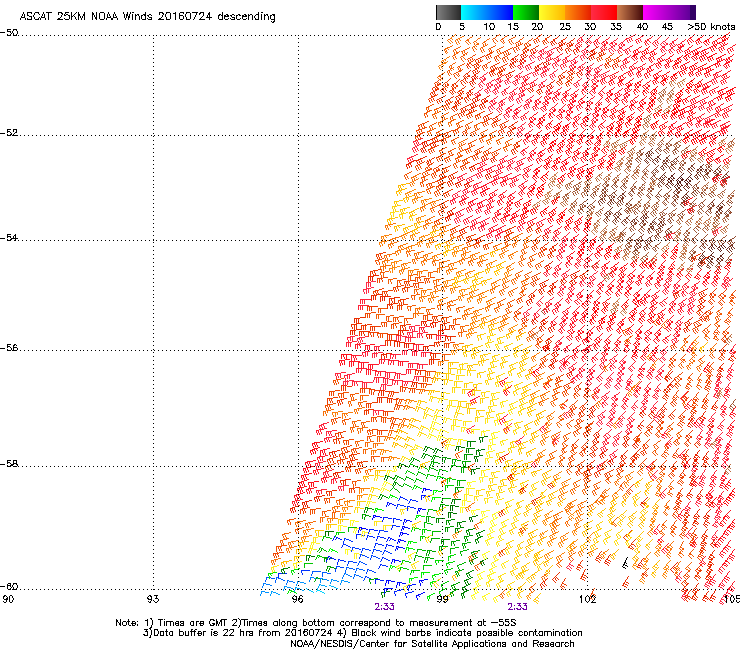The width and height of the screenshot is (740, 650).
Task: Pick the magenta 40–45 knots legend segment
Action: point(656,12)
